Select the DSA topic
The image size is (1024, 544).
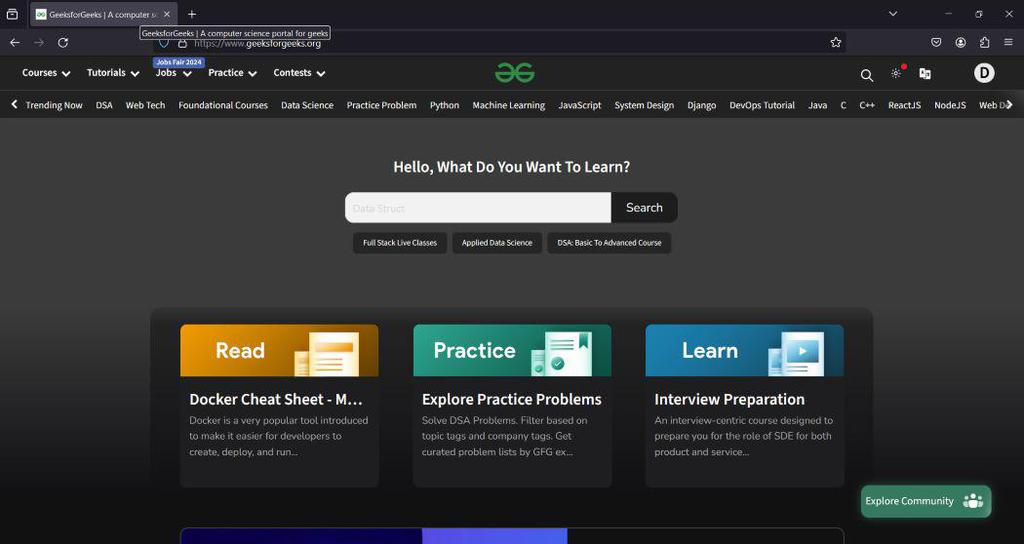pyautogui.click(x=104, y=105)
